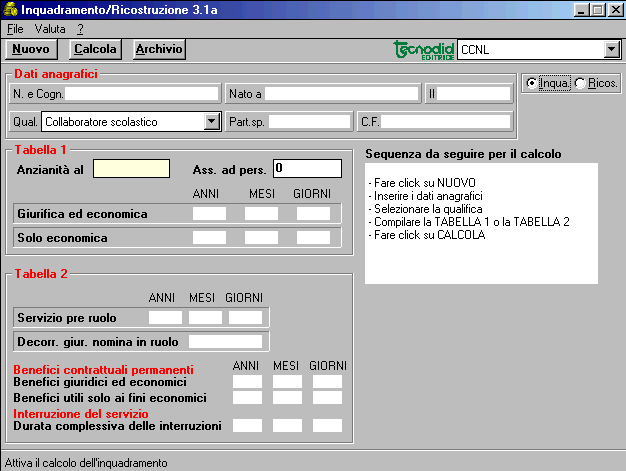Click the yellow Anzianità al field

point(131,168)
